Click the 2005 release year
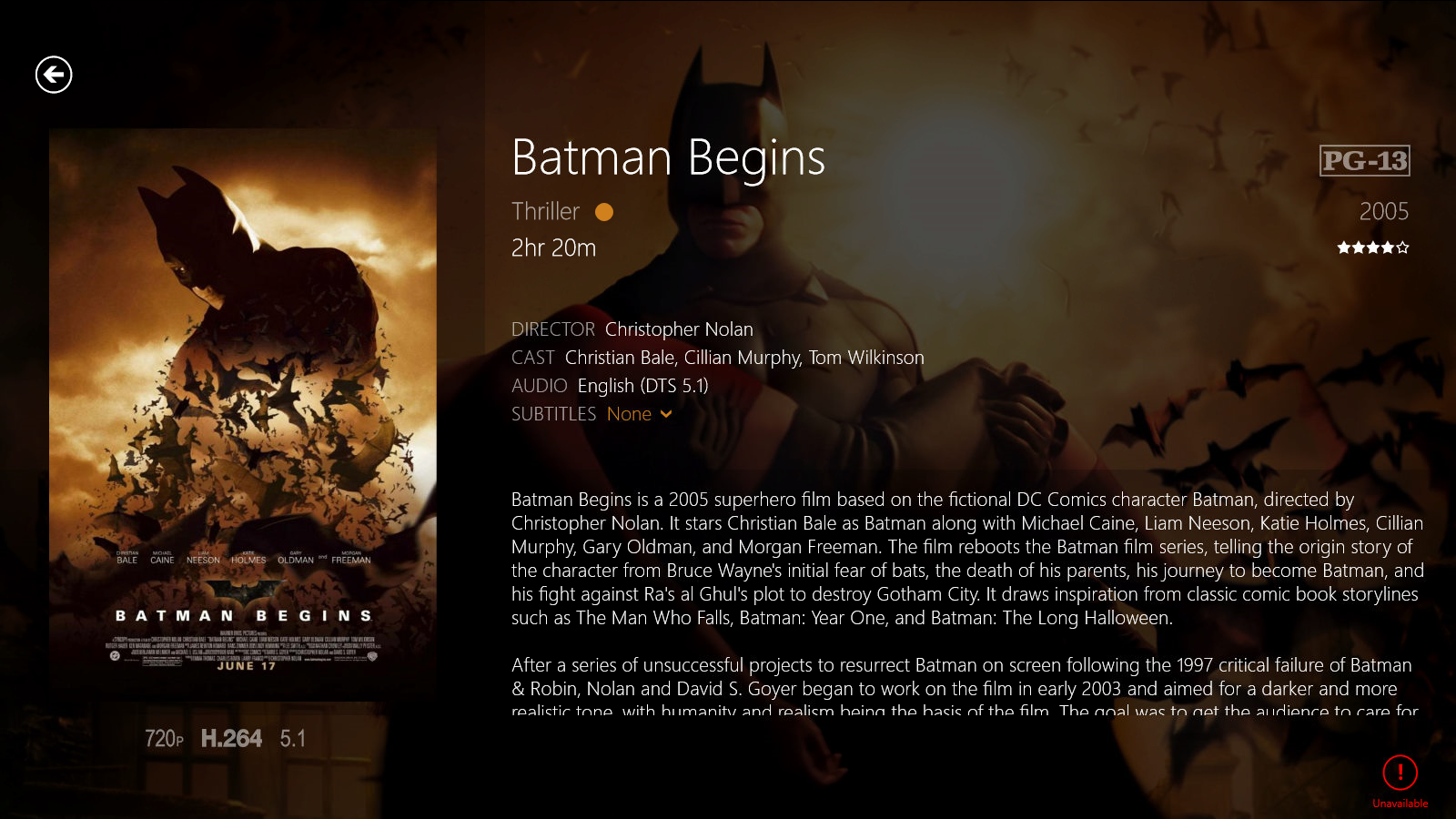The width and height of the screenshot is (1456, 819). click(1384, 211)
